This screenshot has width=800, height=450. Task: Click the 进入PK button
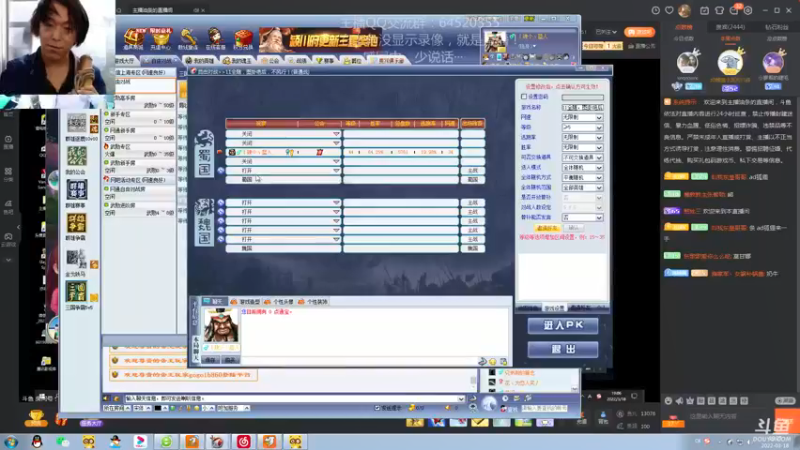(x=563, y=326)
